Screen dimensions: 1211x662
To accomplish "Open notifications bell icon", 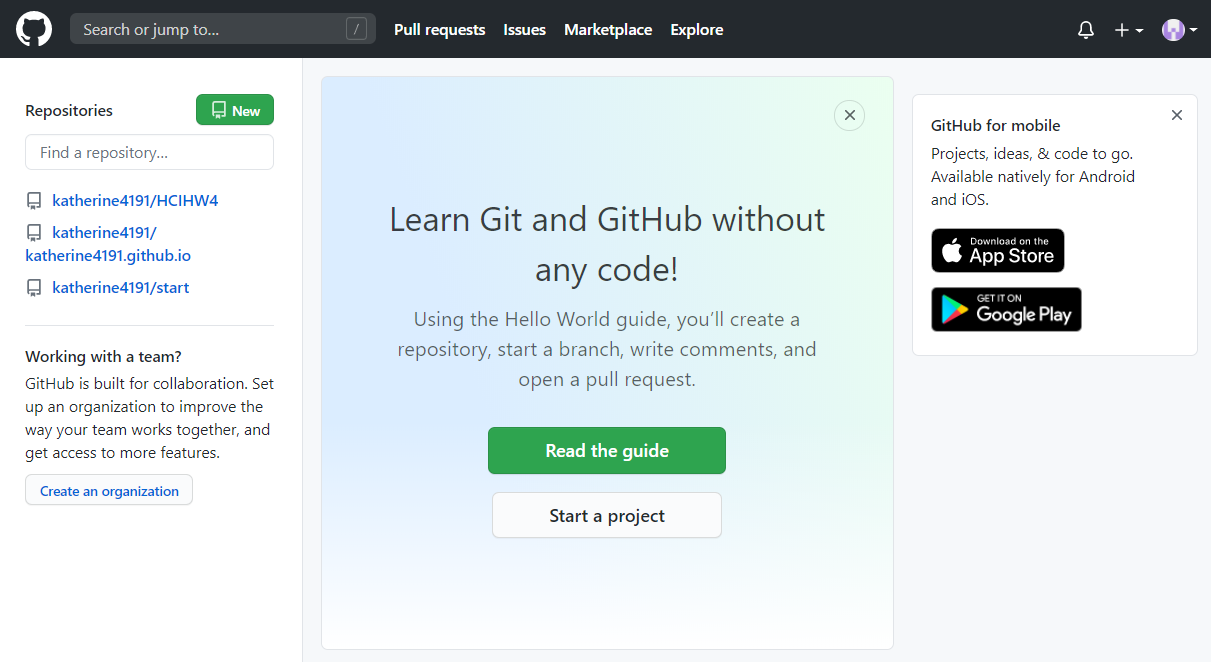I will coord(1086,30).
